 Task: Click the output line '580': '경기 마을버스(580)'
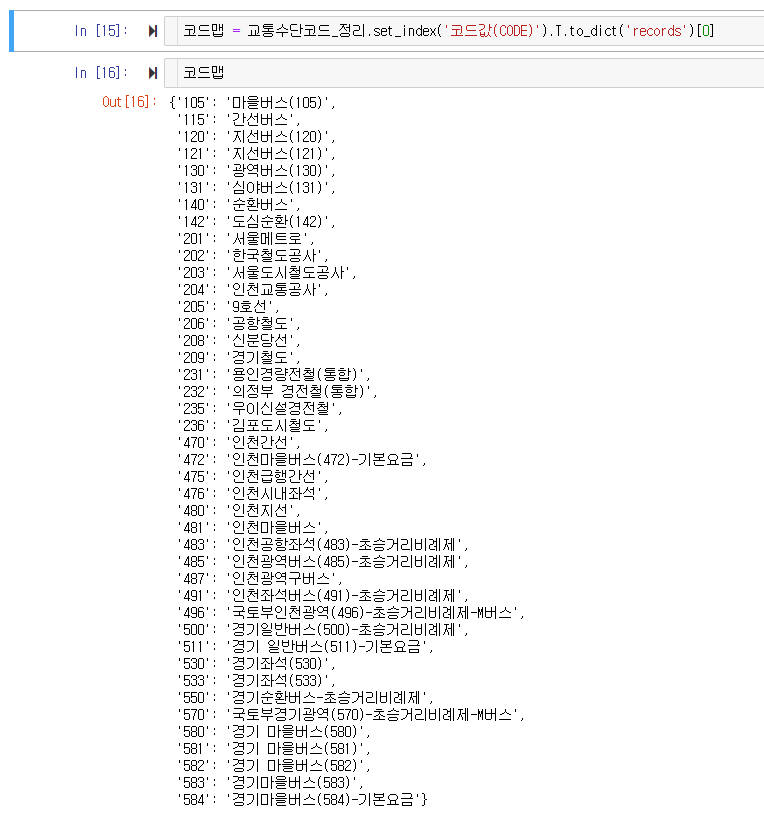[x=273, y=732]
